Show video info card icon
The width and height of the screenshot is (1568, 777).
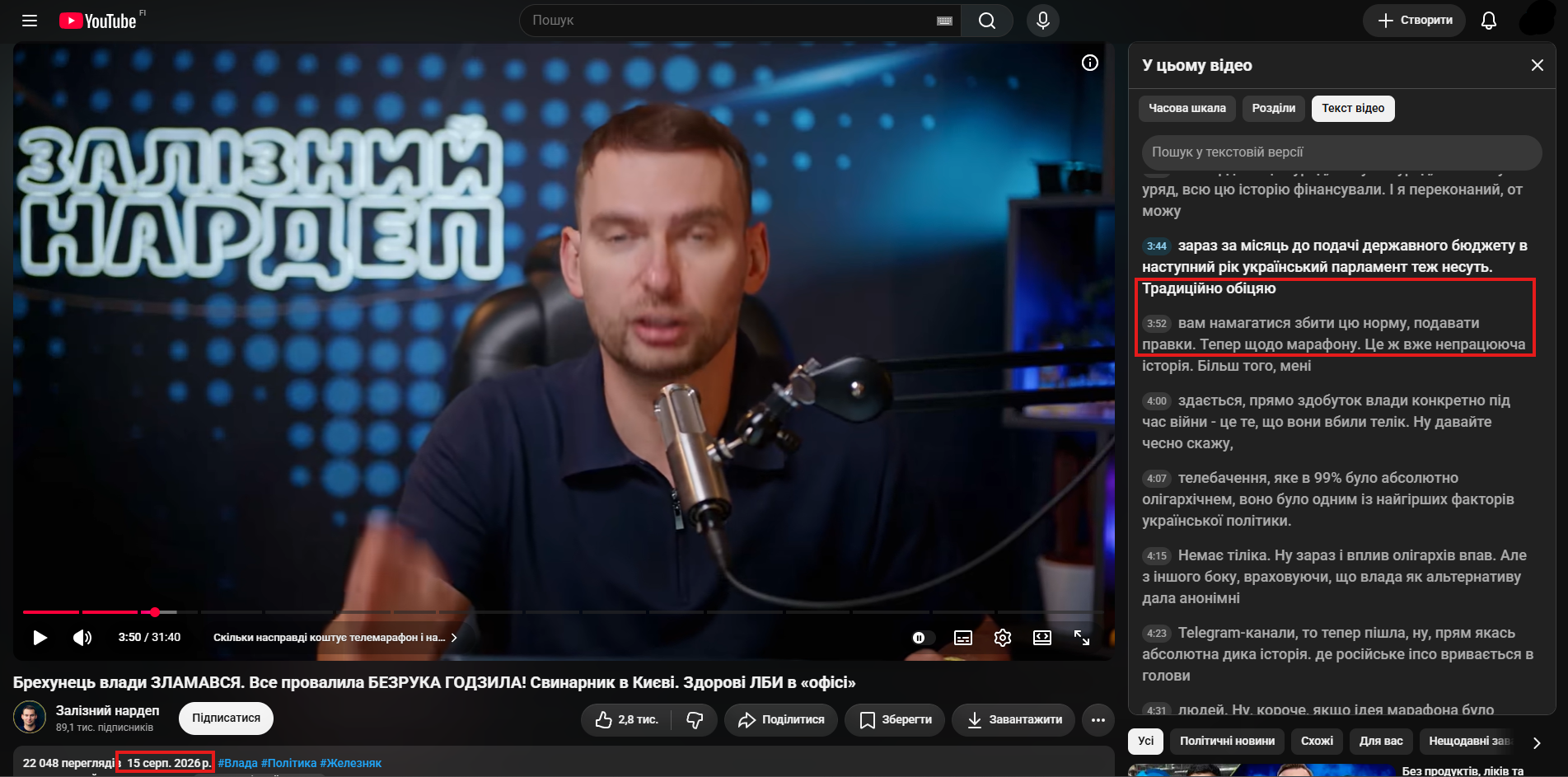[x=1090, y=63]
